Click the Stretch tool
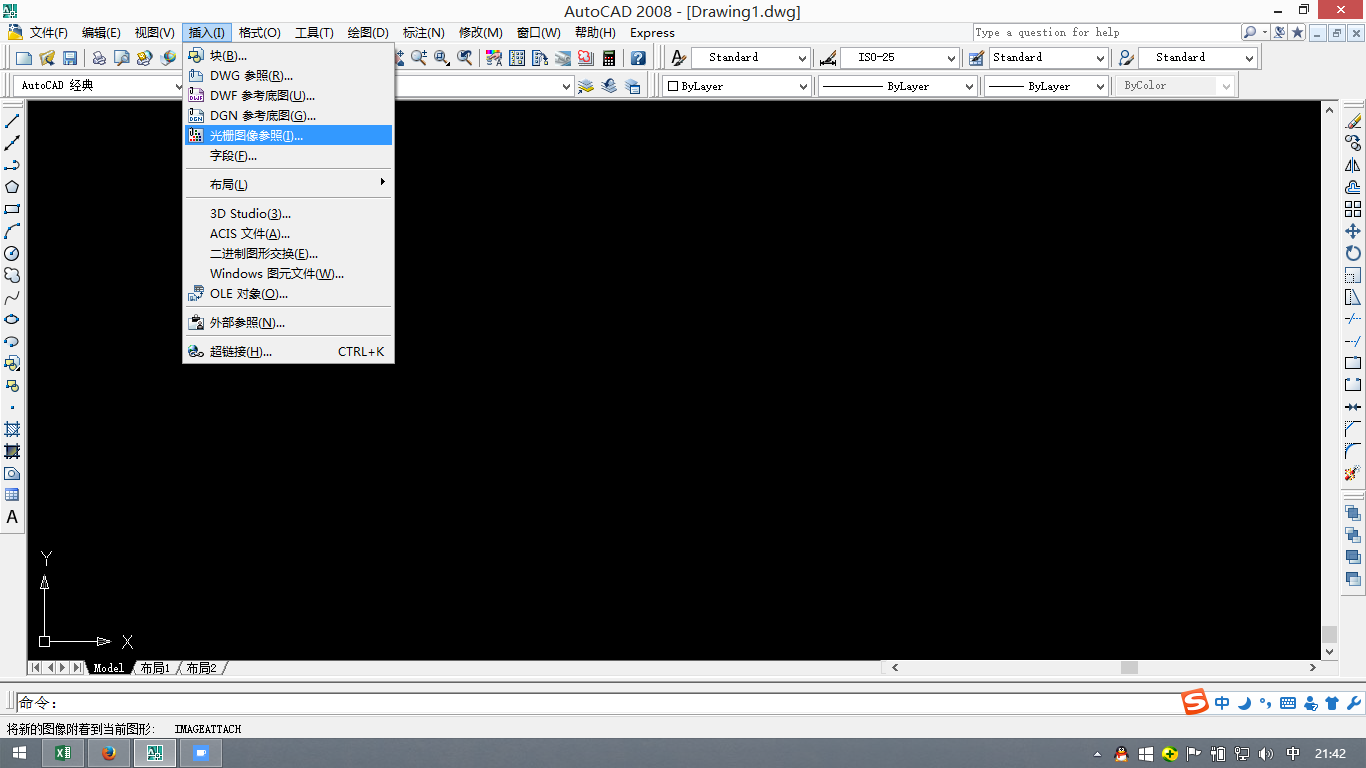This screenshot has width=1366, height=768. (x=1353, y=297)
